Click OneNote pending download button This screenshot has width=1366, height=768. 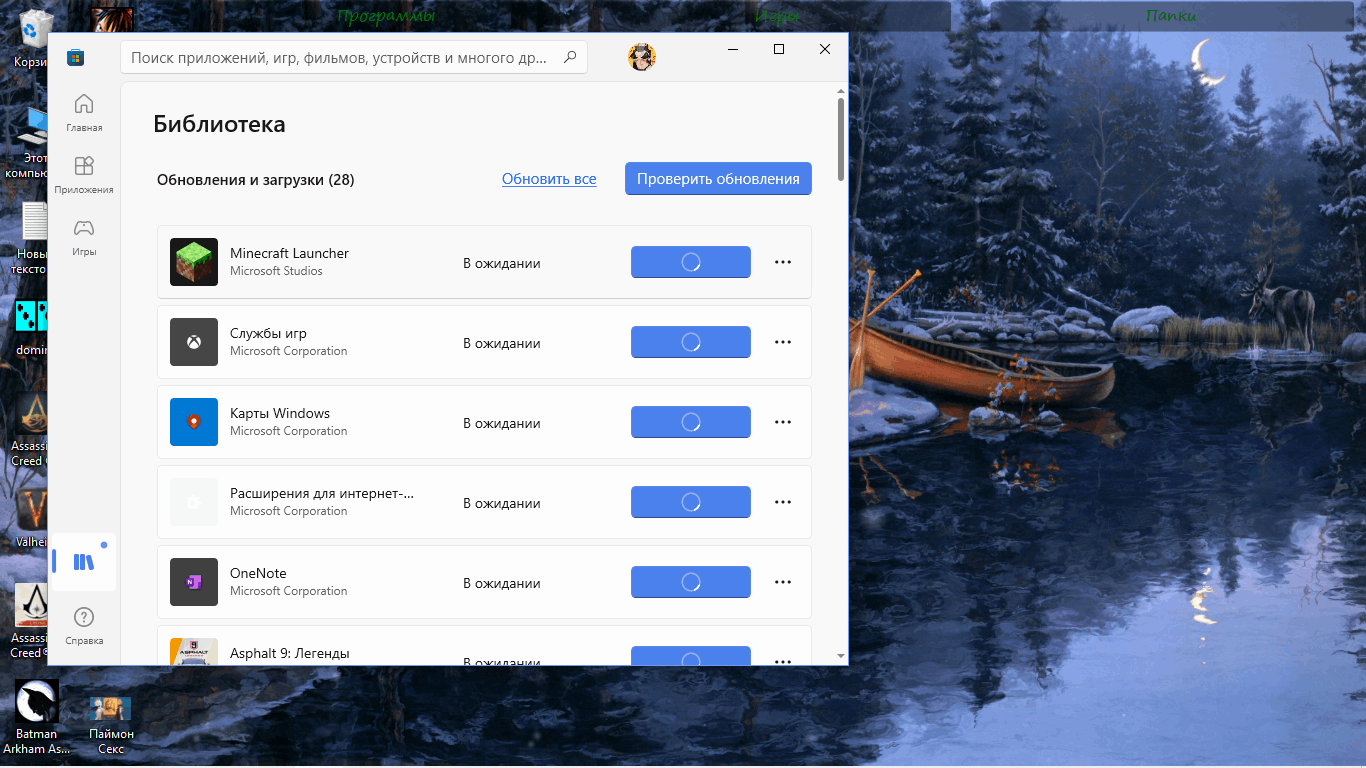pyautogui.click(x=691, y=582)
